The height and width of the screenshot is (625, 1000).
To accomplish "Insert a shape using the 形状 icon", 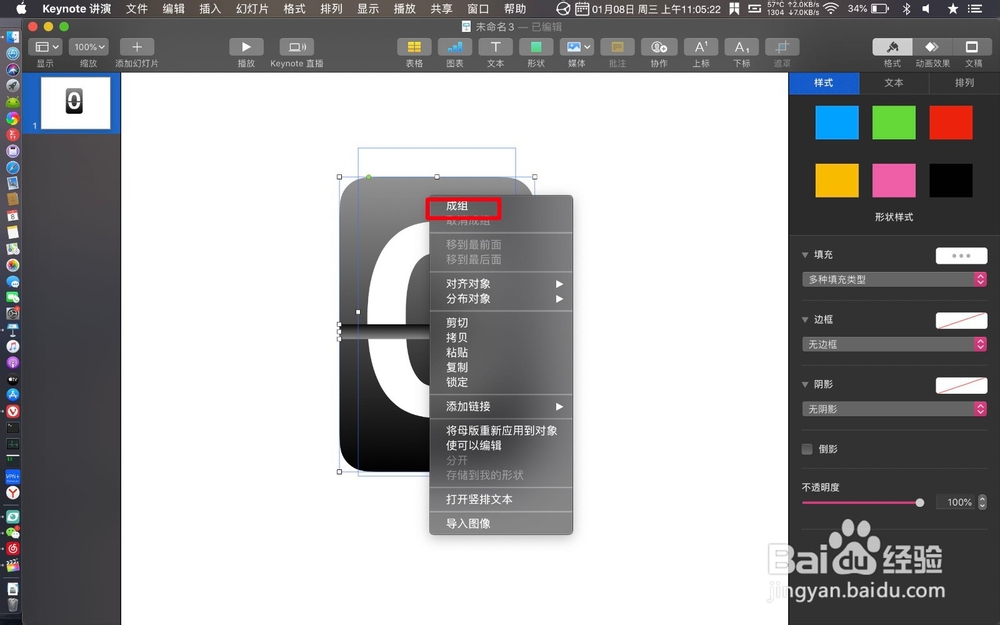I will [x=537, y=46].
